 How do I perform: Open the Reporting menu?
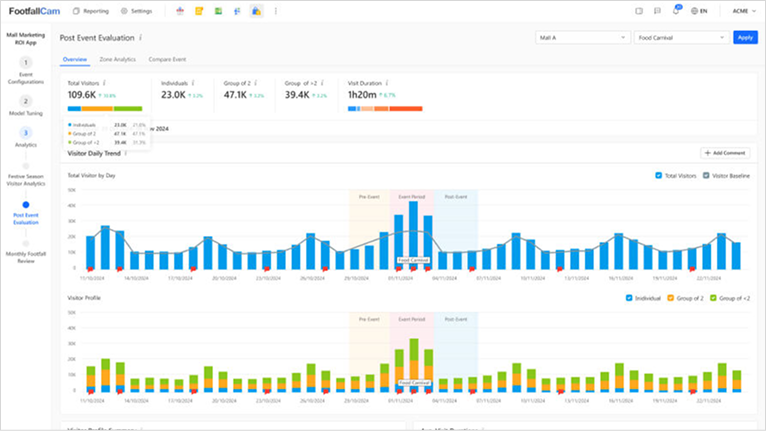[91, 11]
